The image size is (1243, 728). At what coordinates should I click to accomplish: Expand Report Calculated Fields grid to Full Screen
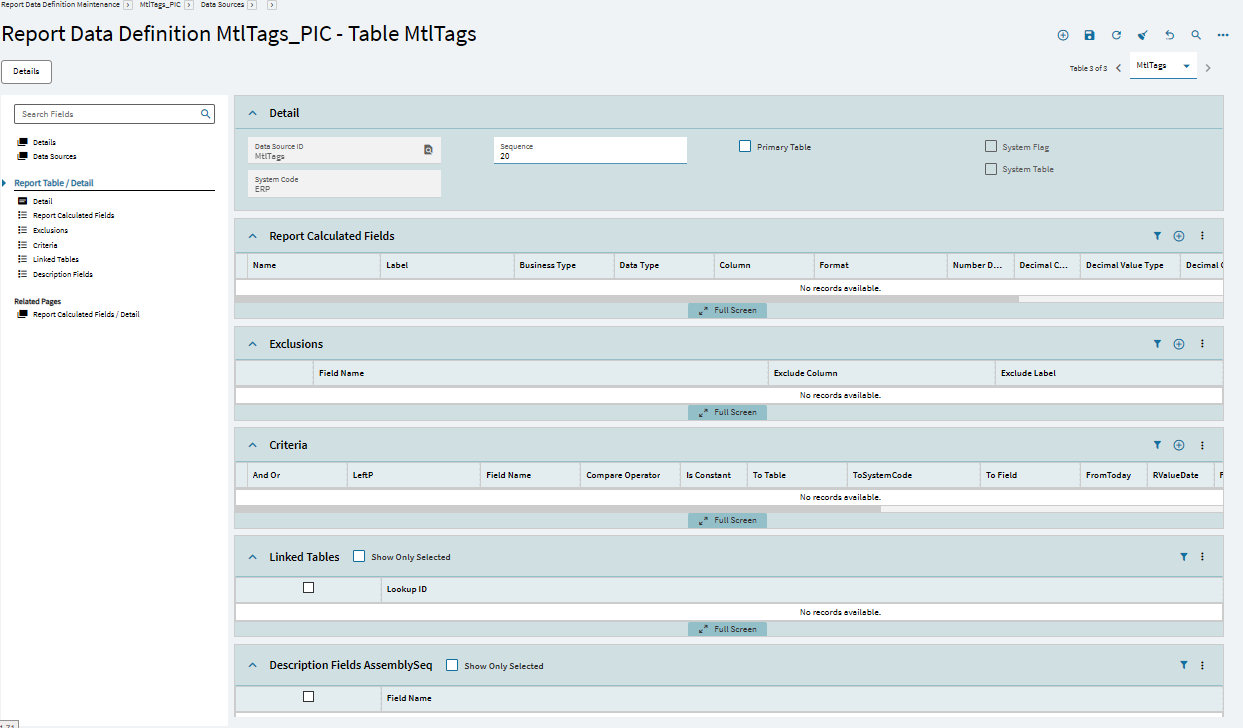pos(727,310)
